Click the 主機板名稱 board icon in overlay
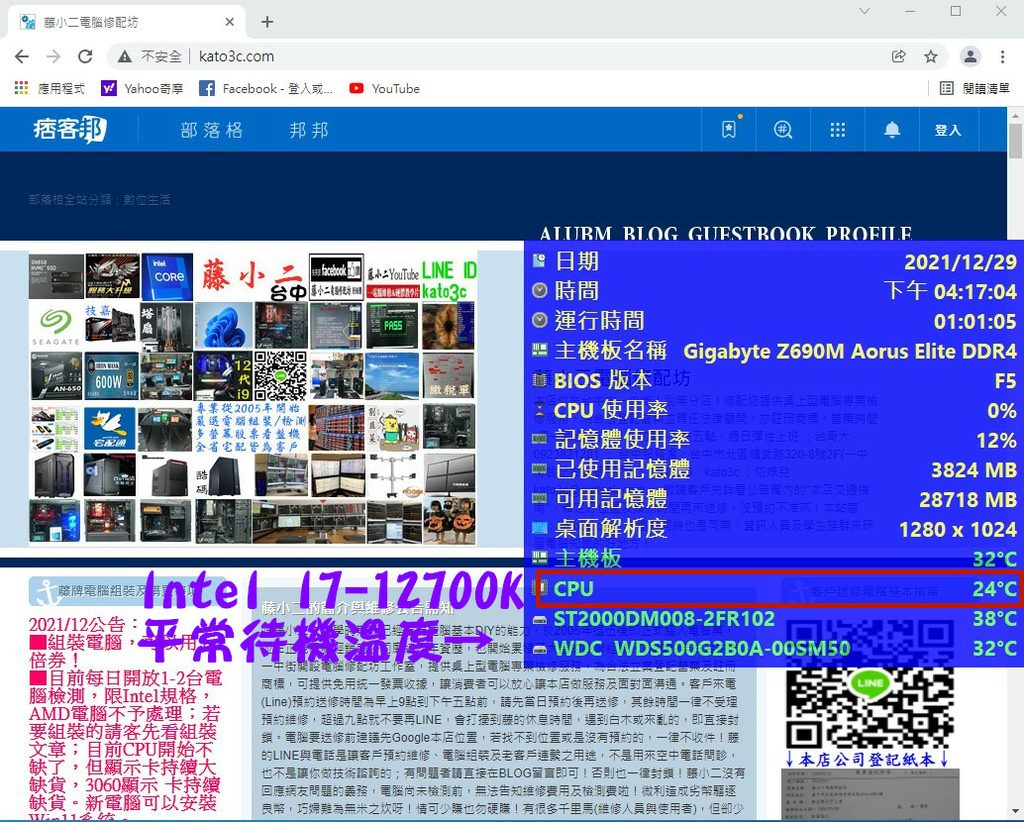 (539, 351)
